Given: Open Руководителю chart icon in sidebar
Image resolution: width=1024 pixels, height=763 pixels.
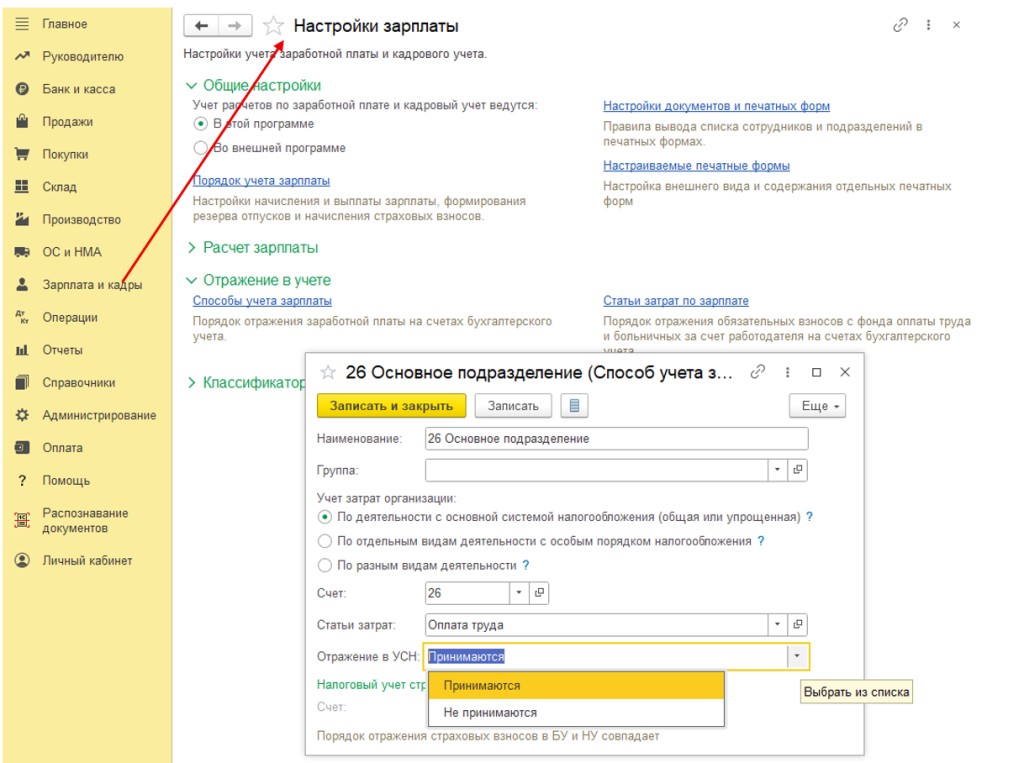Looking at the screenshot, I should click(x=22, y=56).
